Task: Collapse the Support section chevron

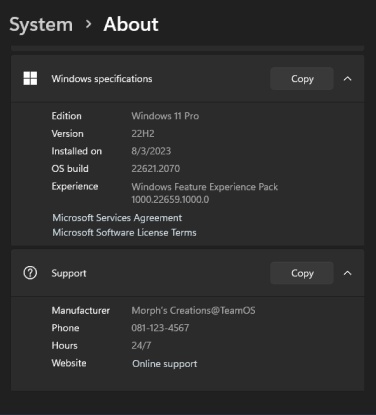Action: [x=348, y=273]
